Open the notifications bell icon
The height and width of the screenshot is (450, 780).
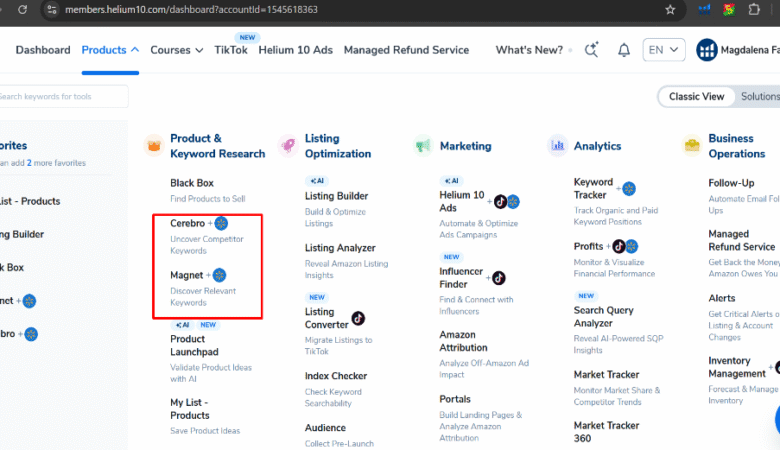[x=624, y=50]
